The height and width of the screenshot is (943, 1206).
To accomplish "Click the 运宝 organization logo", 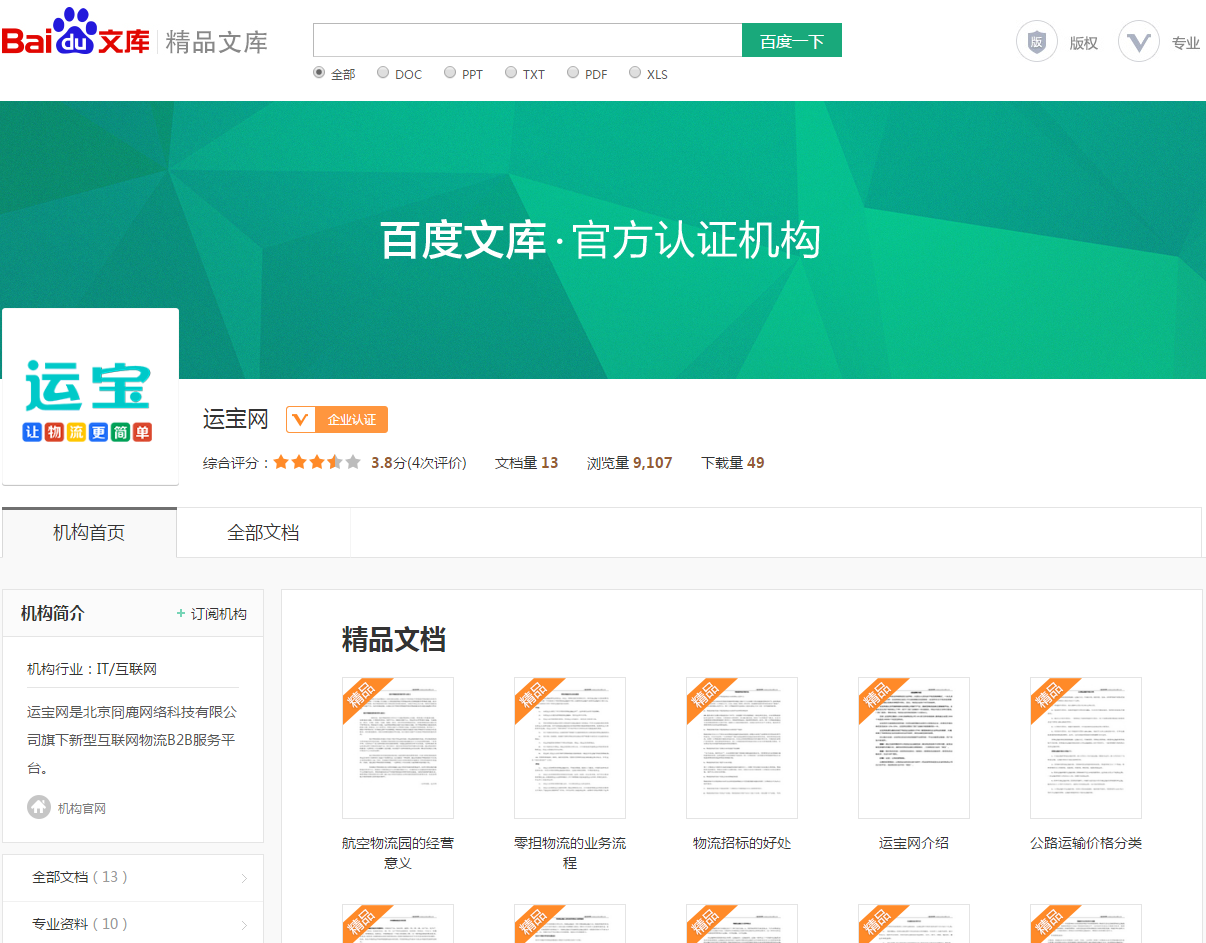I will (90, 397).
